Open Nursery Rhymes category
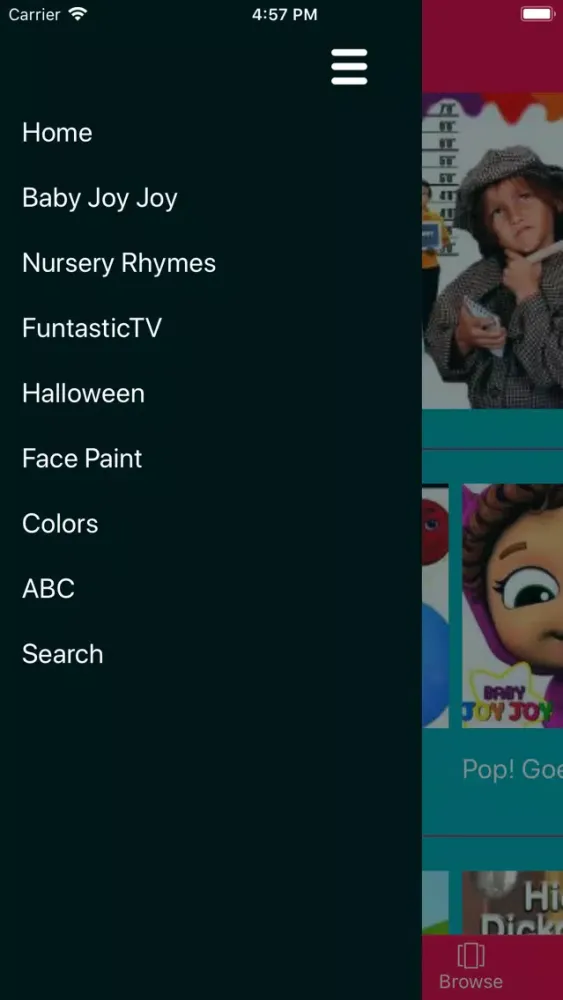This screenshot has width=563, height=1000. 119,263
